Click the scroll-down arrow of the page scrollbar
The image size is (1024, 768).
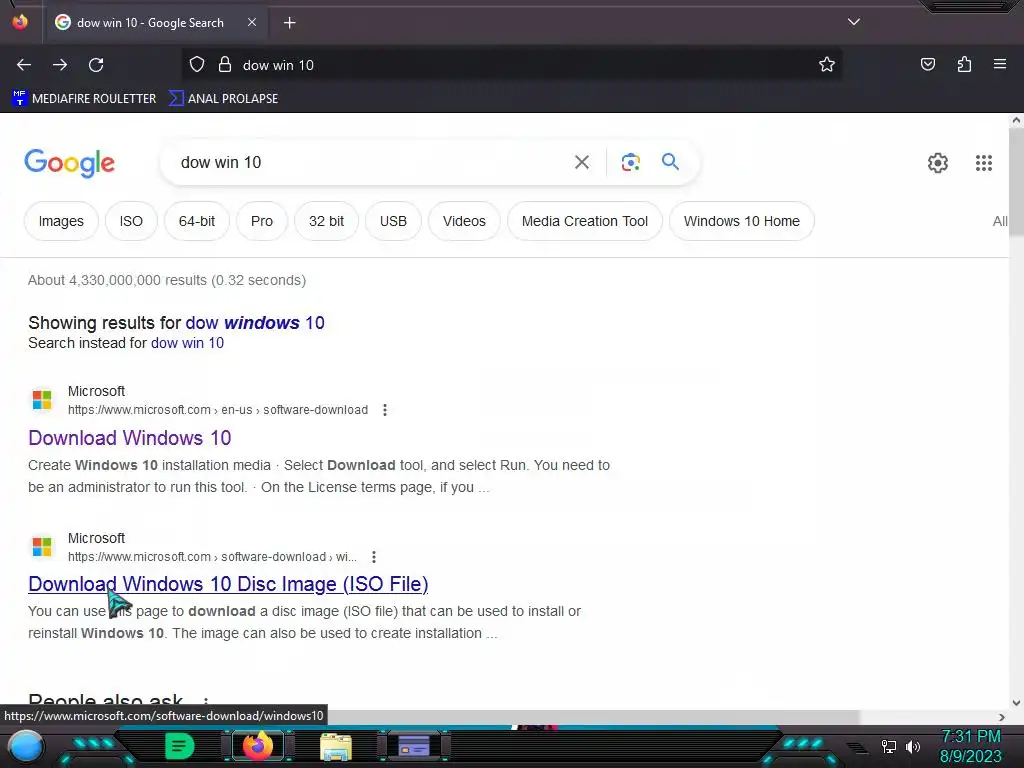point(1016,703)
